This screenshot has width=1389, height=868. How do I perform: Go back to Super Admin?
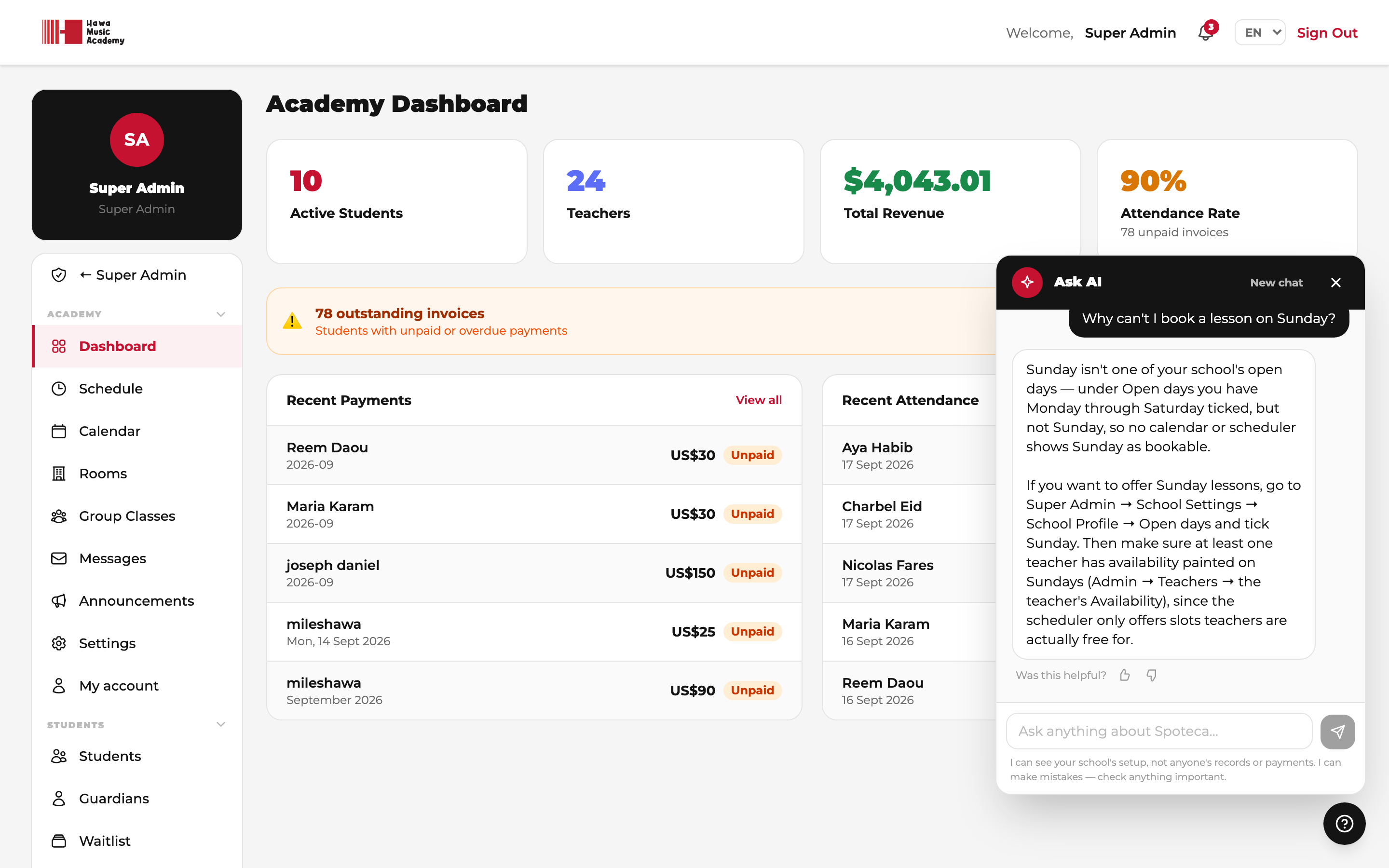click(137, 275)
